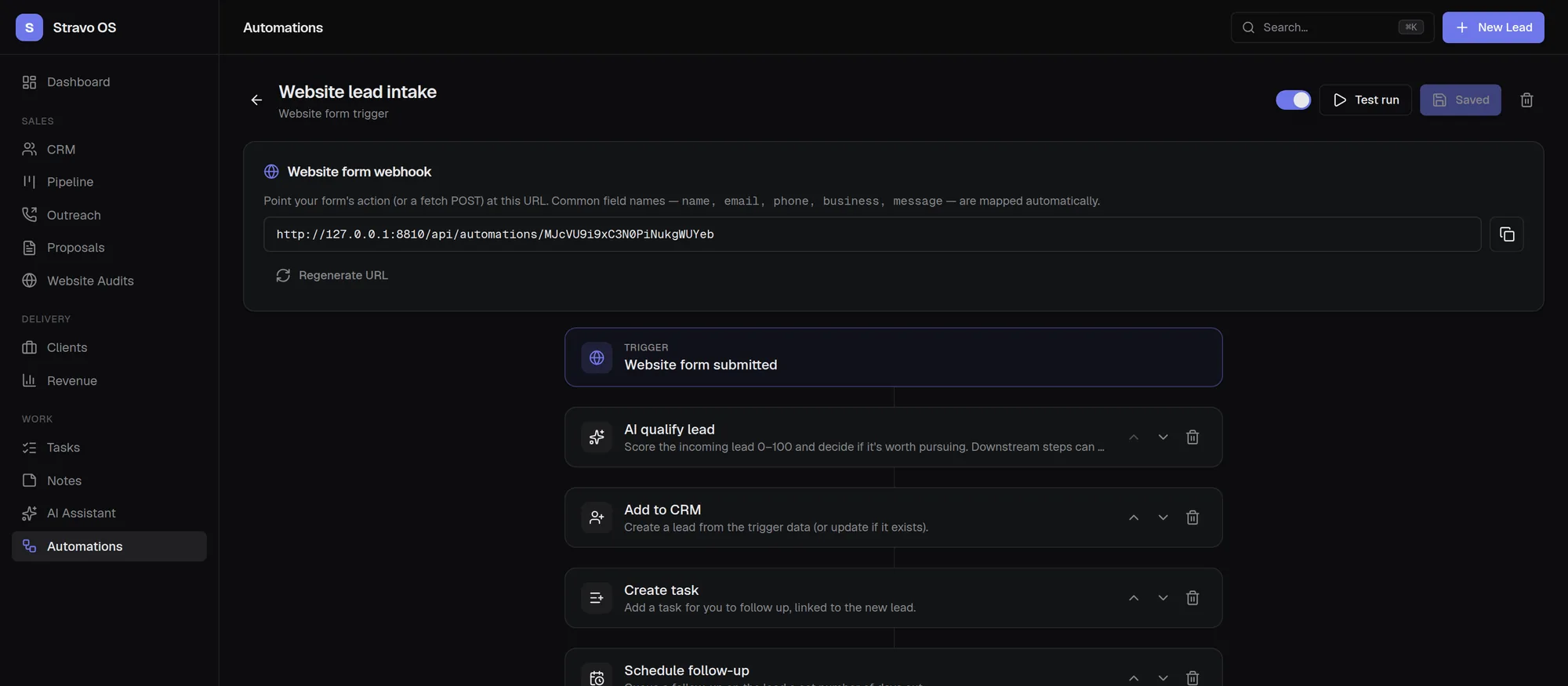
Task: Click the Website lead intake title
Action: tap(358, 92)
